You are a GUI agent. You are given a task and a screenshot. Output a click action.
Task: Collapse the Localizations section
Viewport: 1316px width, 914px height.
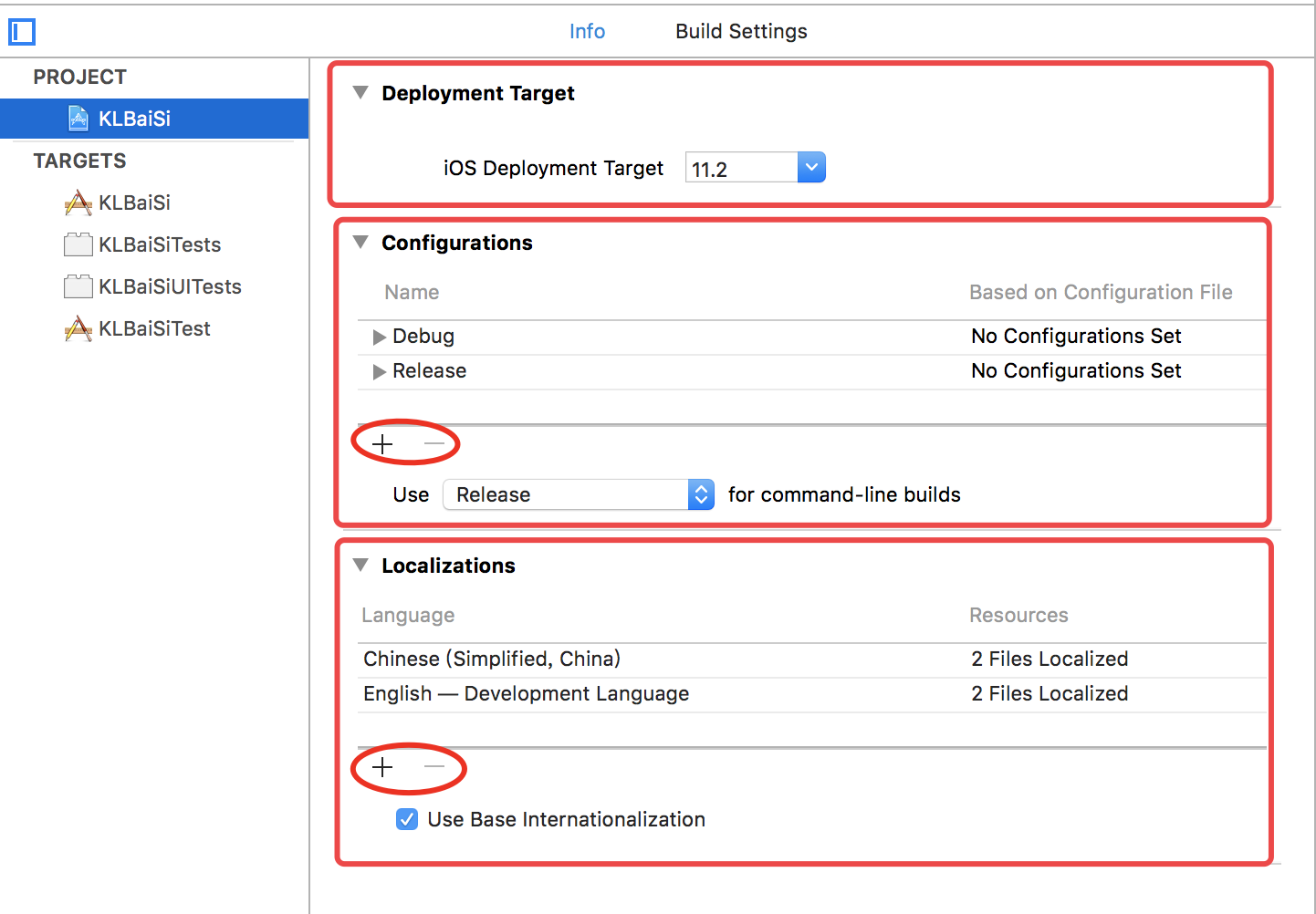[361, 566]
